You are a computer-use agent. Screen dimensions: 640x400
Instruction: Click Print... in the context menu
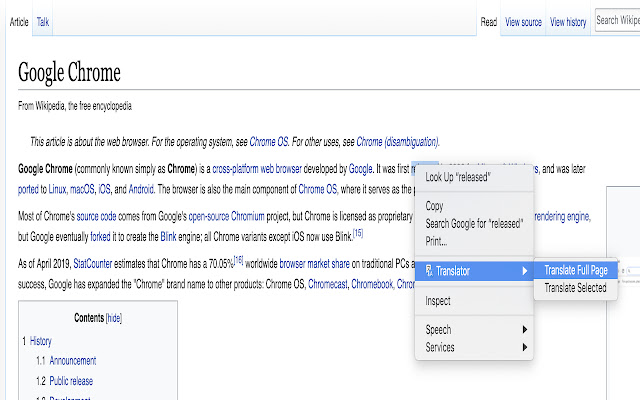(x=437, y=241)
